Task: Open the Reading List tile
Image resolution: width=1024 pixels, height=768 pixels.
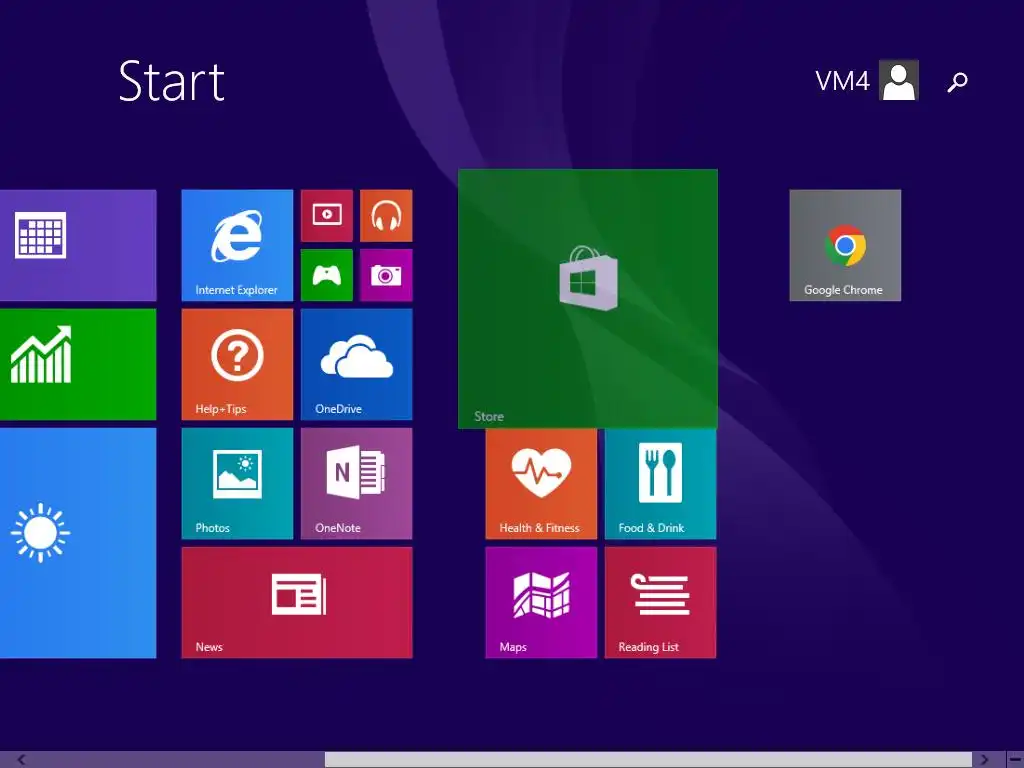Action: point(660,603)
